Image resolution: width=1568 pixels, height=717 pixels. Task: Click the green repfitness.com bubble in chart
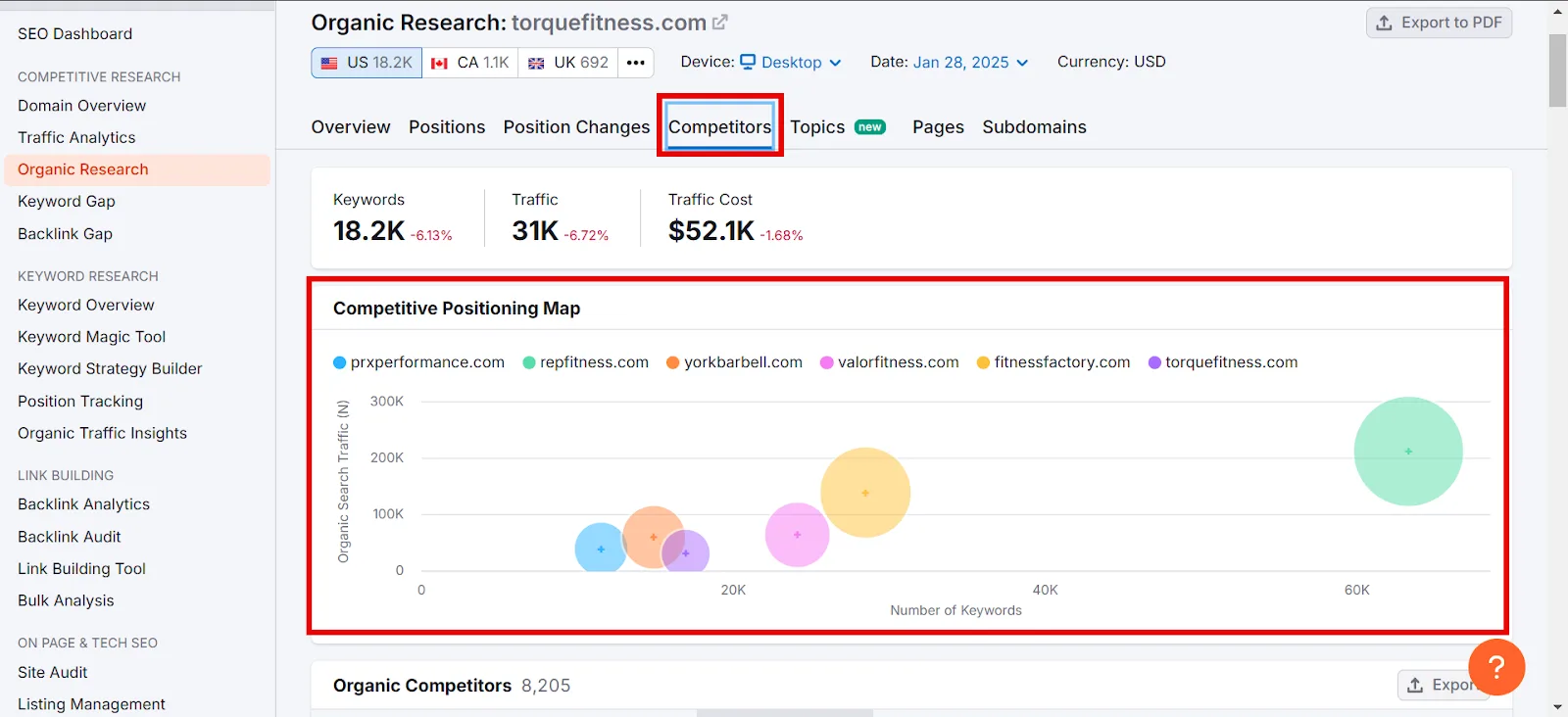click(1408, 452)
